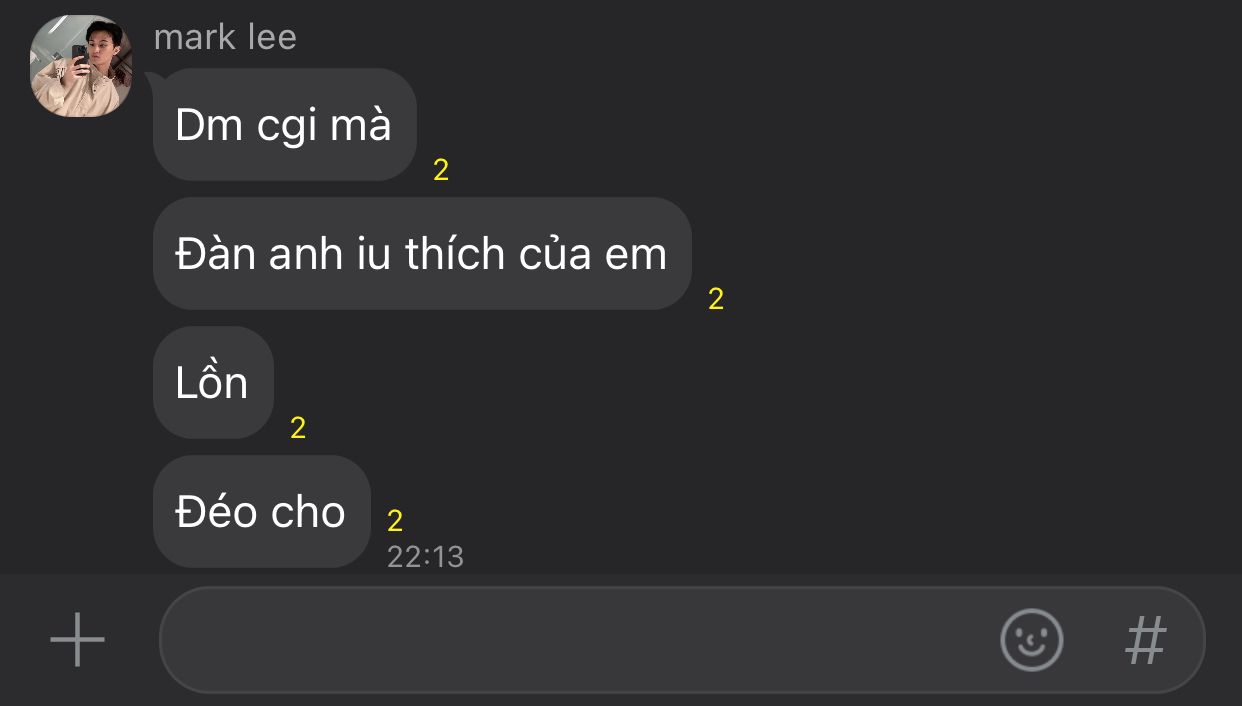Tap the sender name mark lee
The width and height of the screenshot is (1242, 706).
point(225,38)
